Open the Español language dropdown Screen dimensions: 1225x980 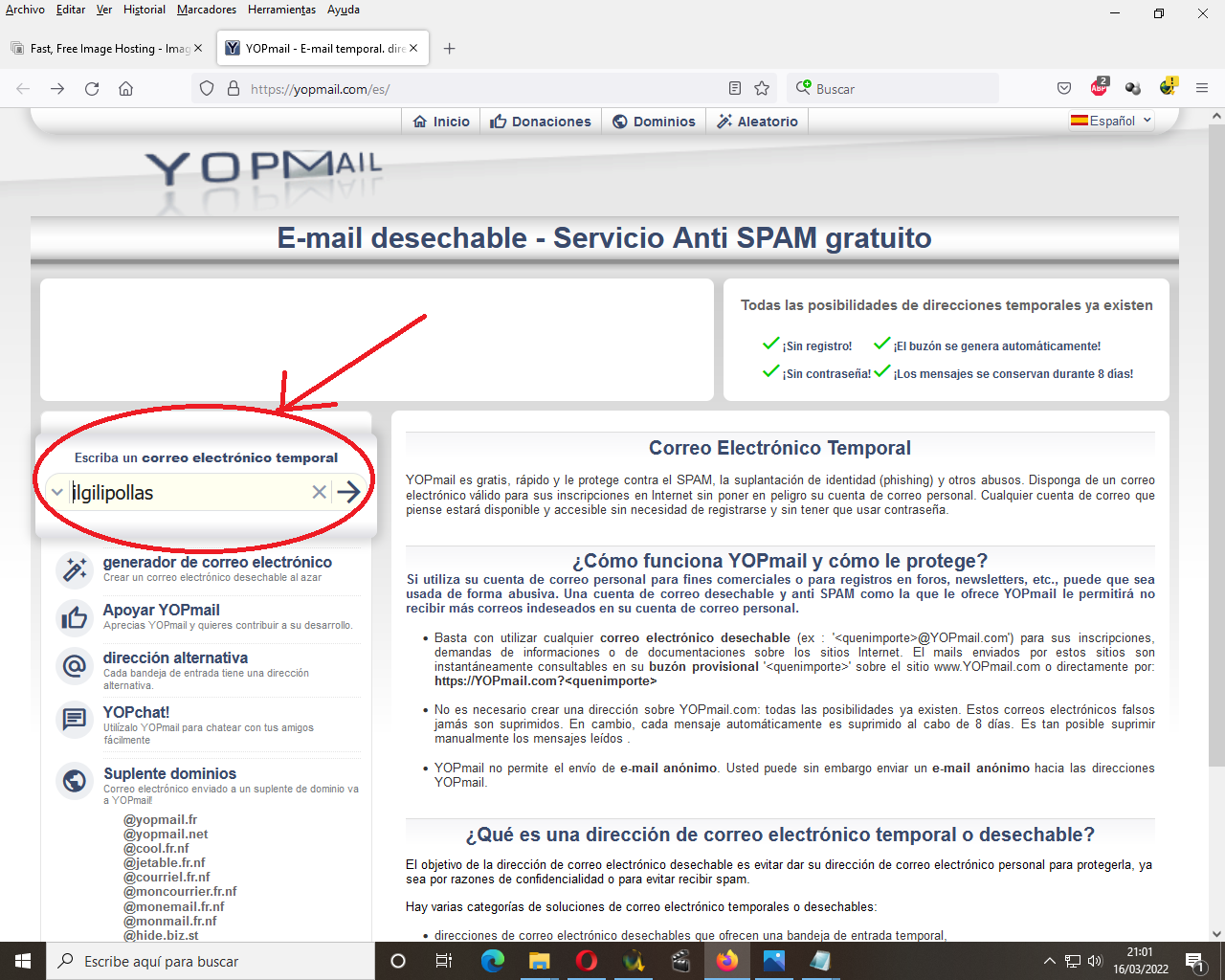(1111, 121)
